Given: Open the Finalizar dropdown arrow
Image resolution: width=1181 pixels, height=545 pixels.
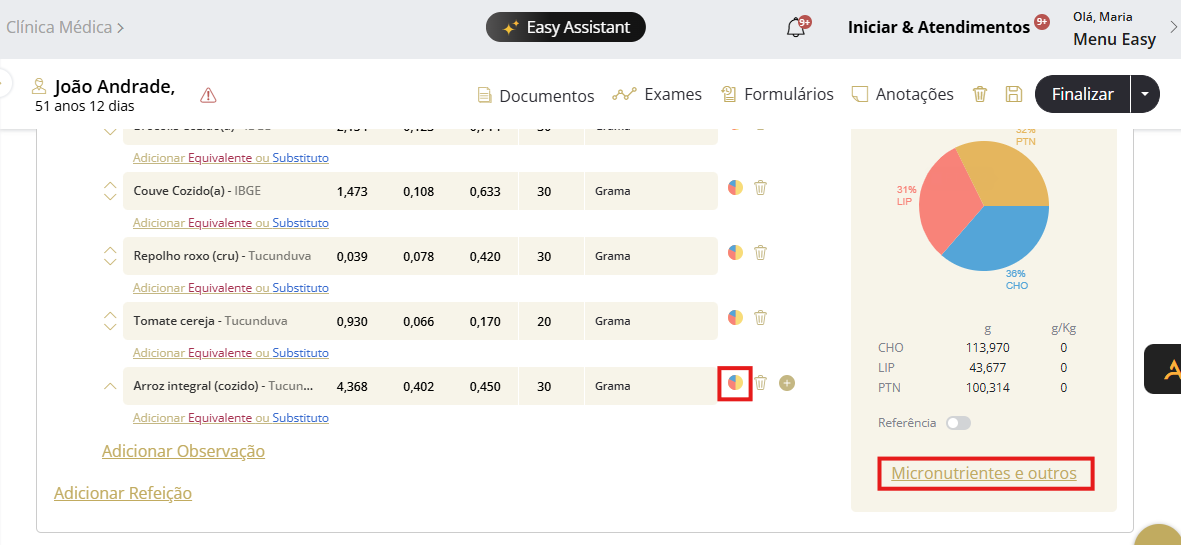Looking at the screenshot, I should point(1145,94).
